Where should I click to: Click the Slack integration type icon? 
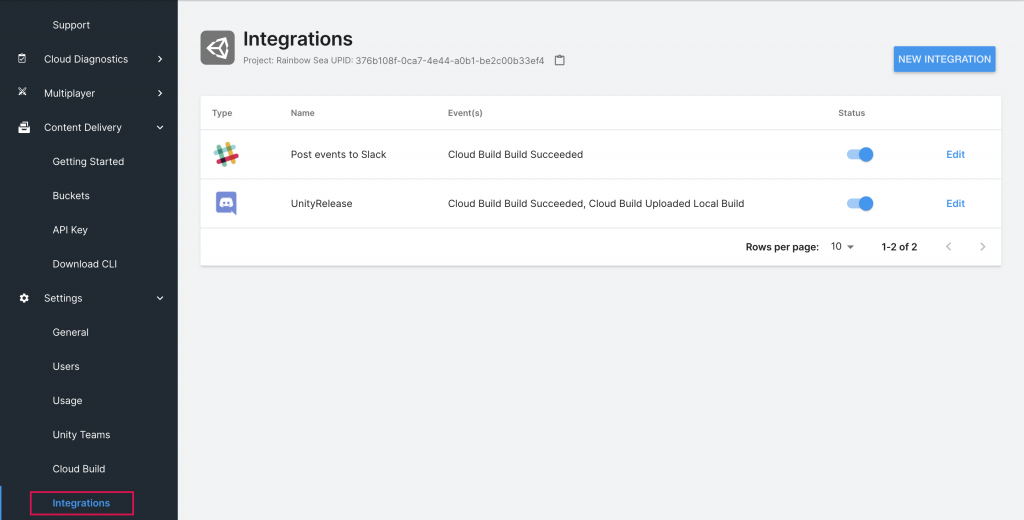(226, 155)
